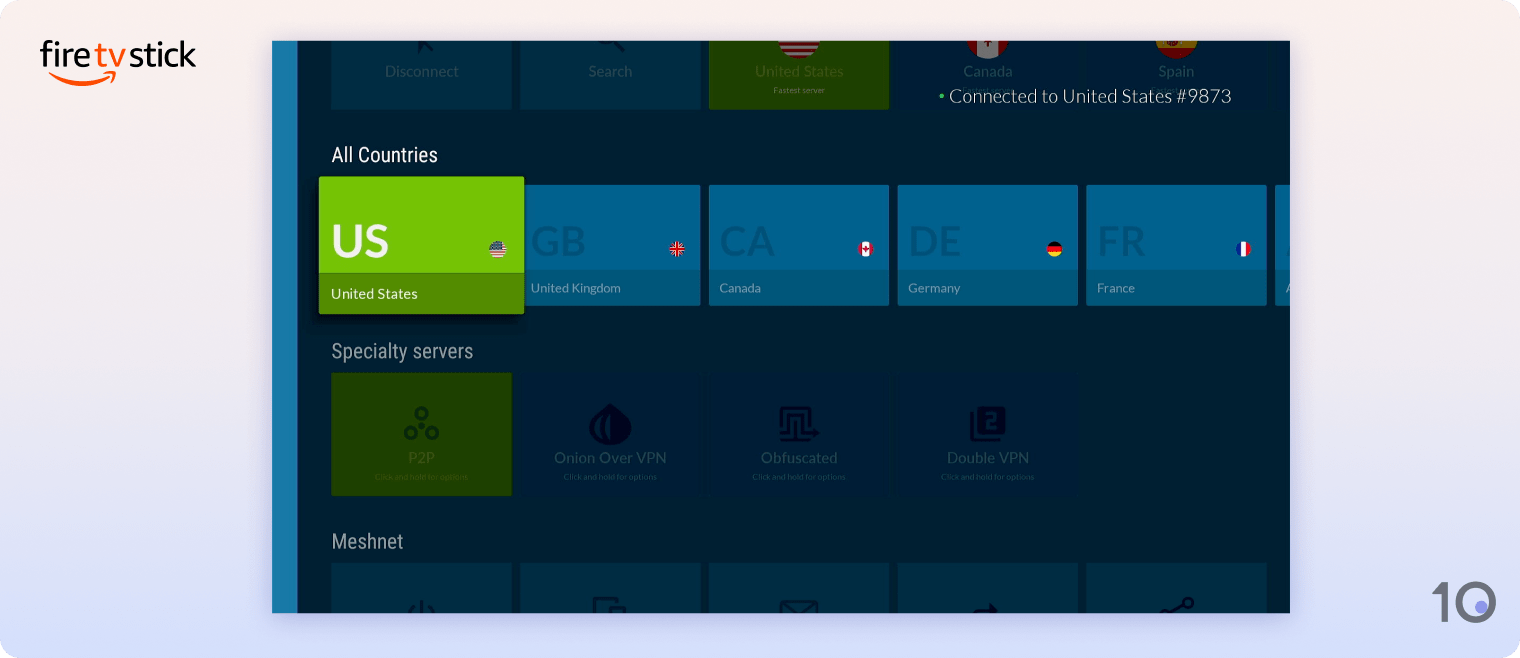The height and width of the screenshot is (658, 1520).
Task: Click the UK flag on the United Kingdom card
Action: [x=677, y=250]
